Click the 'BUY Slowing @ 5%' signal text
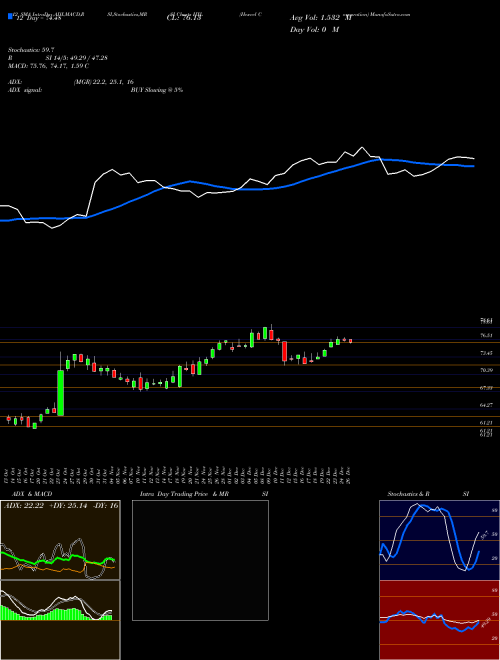Viewport: 500px width, 660px height. pos(157,90)
